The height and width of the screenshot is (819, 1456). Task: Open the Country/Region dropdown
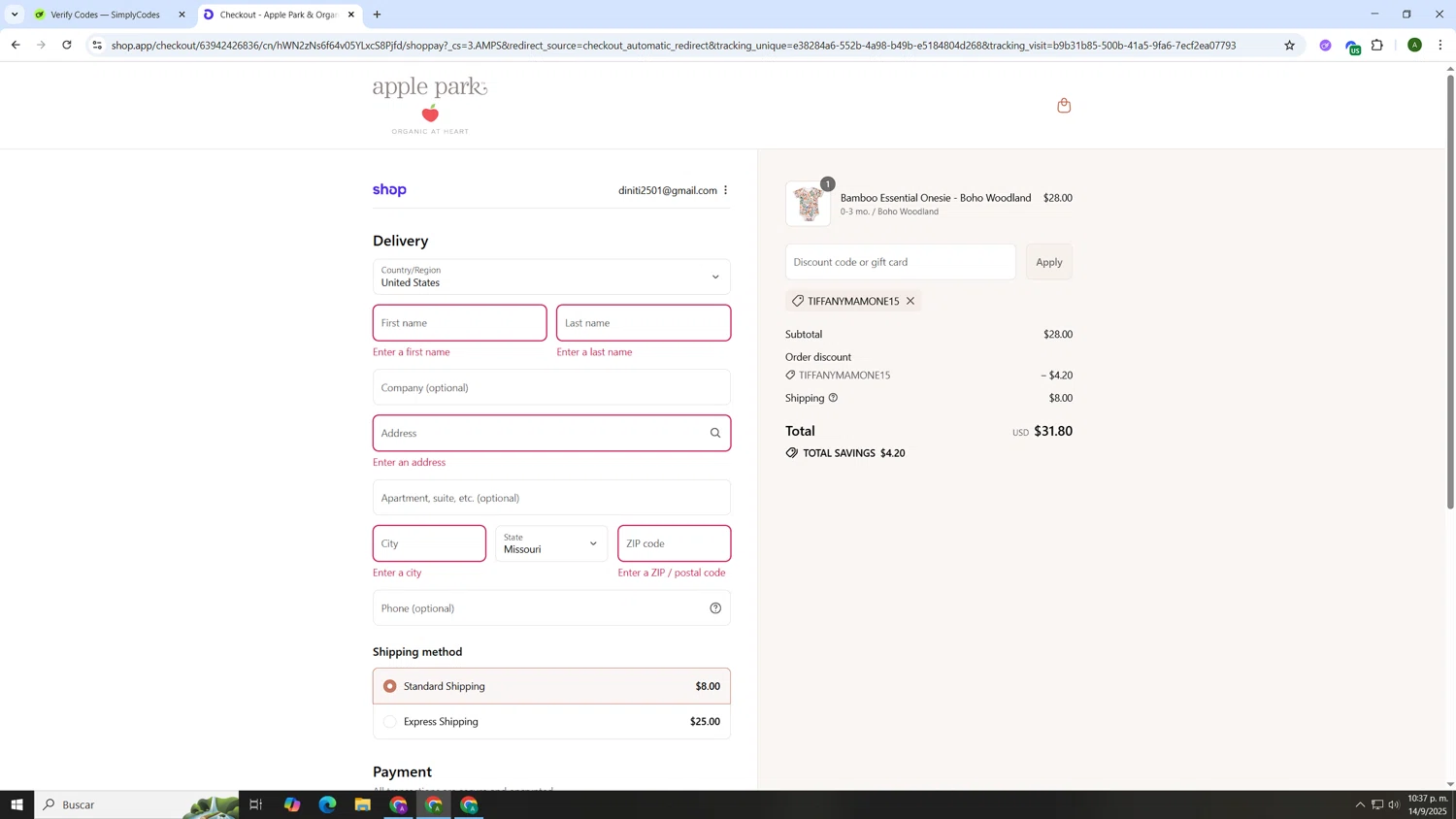tap(551, 277)
